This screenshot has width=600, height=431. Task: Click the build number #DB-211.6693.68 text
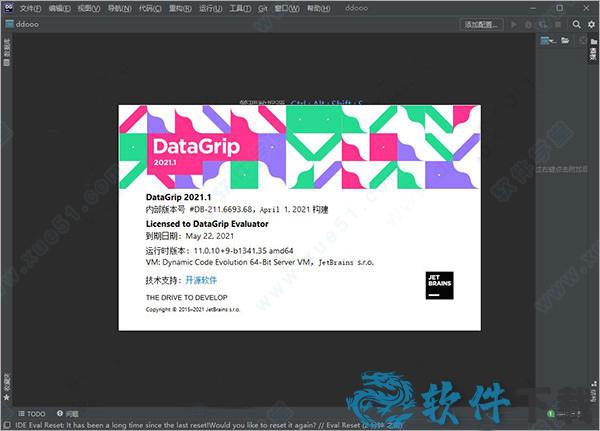[x=221, y=209]
